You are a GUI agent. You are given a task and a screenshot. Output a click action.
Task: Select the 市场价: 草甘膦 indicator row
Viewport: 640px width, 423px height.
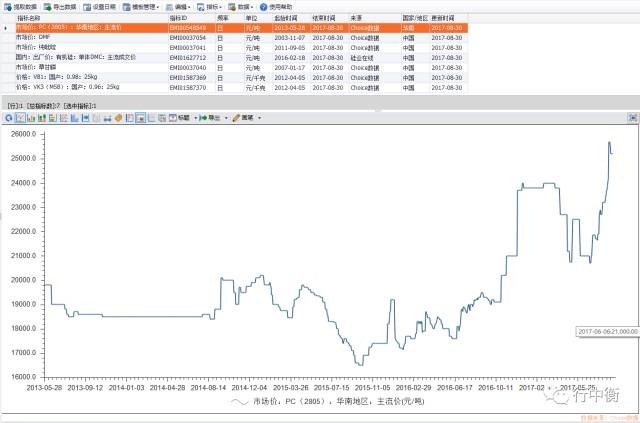pyautogui.click(x=242, y=67)
